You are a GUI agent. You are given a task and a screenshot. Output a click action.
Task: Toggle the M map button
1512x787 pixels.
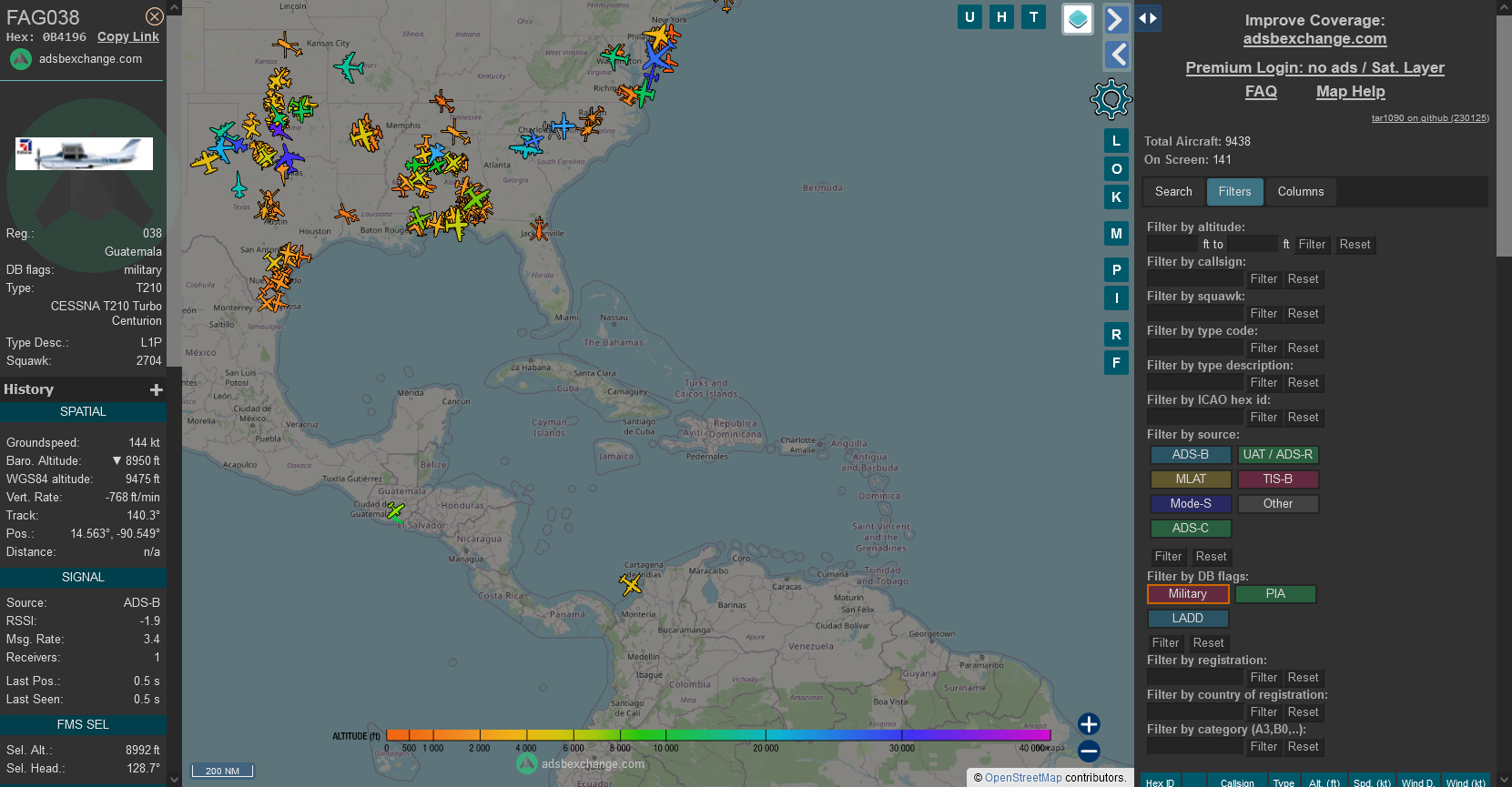(x=1116, y=234)
